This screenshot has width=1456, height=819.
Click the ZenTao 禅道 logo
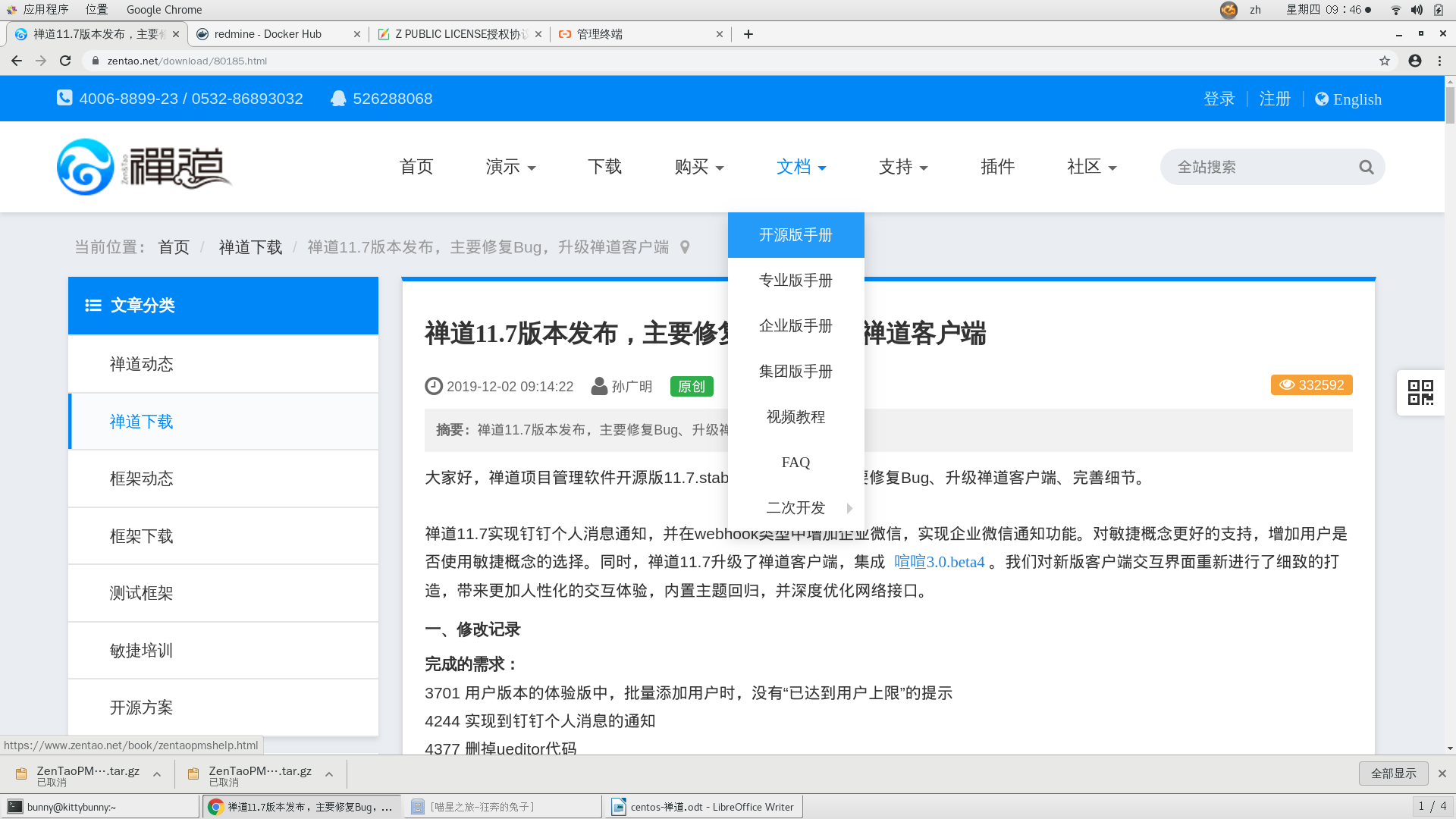point(144,167)
